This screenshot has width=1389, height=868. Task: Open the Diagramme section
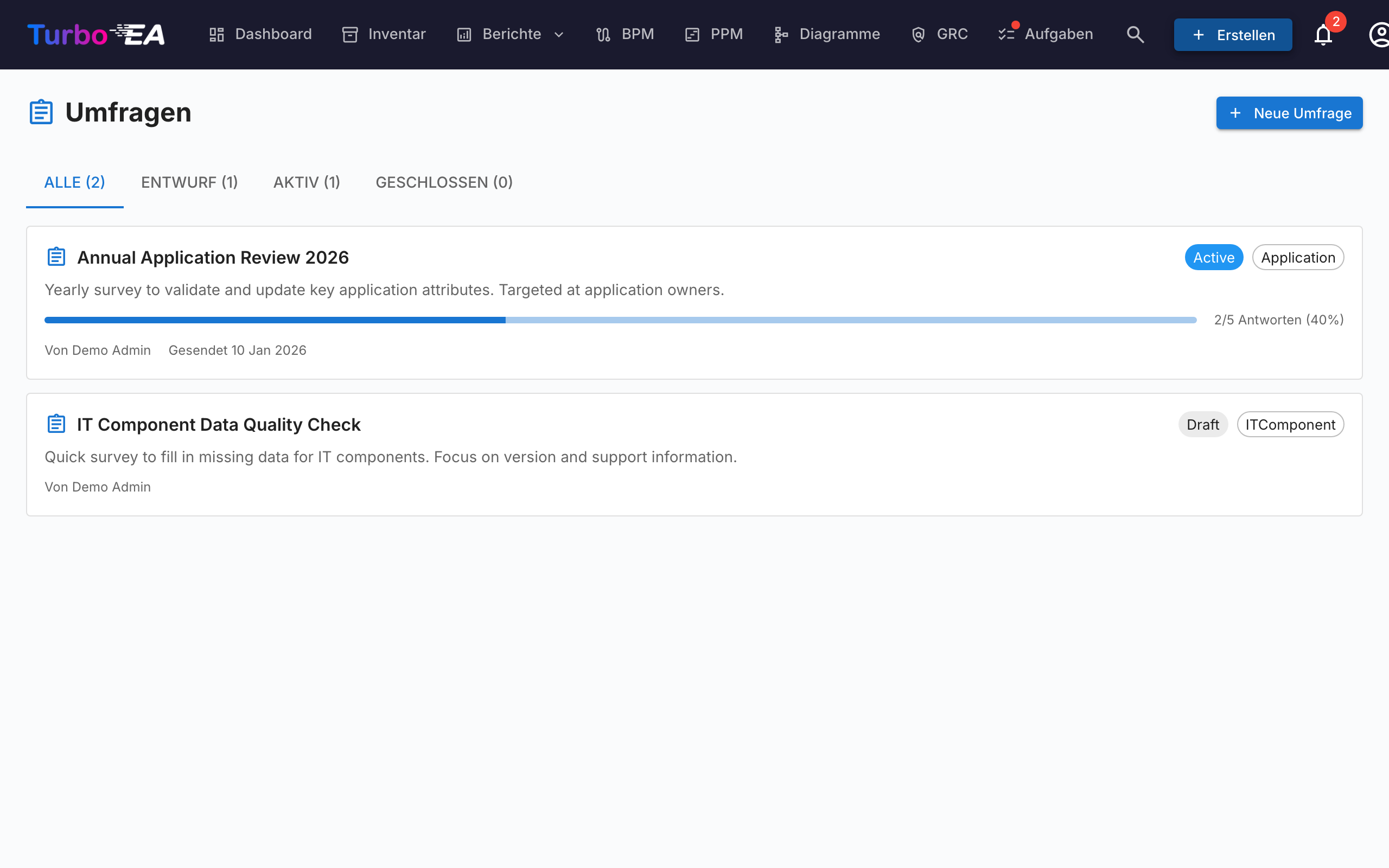pos(826,34)
